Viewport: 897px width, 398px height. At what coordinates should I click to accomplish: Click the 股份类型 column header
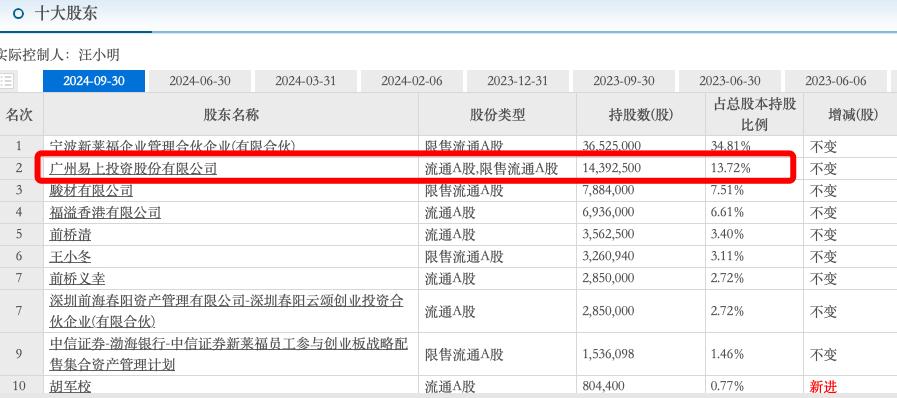(x=497, y=115)
